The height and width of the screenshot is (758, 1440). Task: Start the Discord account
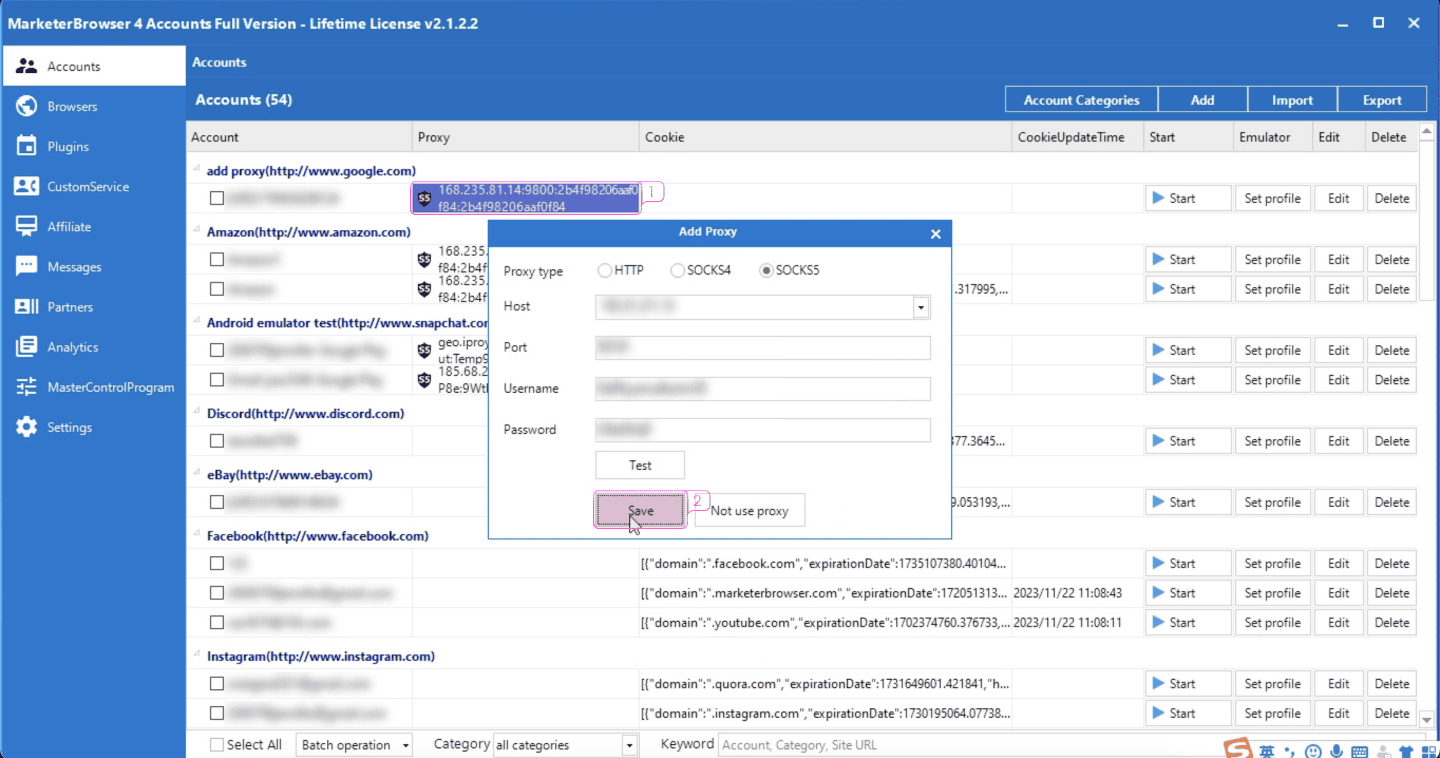tap(1188, 441)
